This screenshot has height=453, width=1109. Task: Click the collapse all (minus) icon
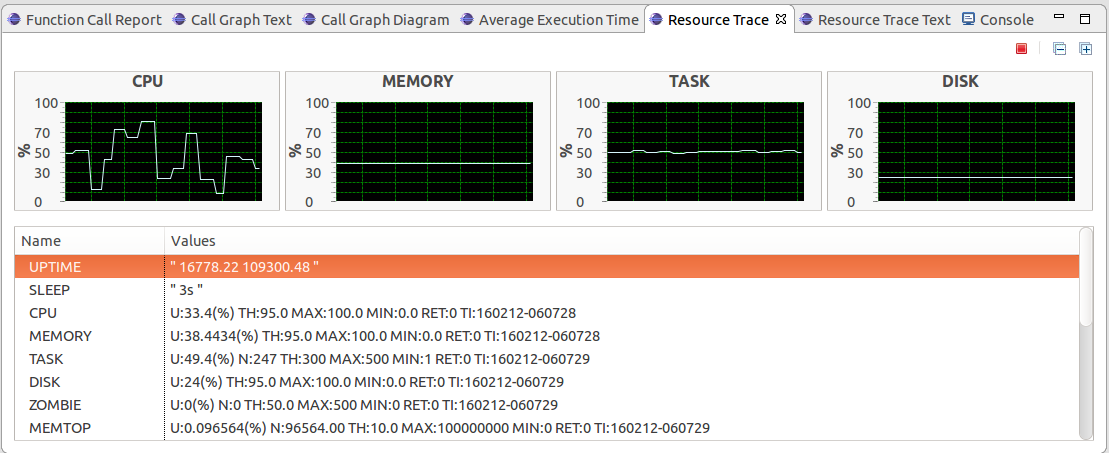[1060, 49]
